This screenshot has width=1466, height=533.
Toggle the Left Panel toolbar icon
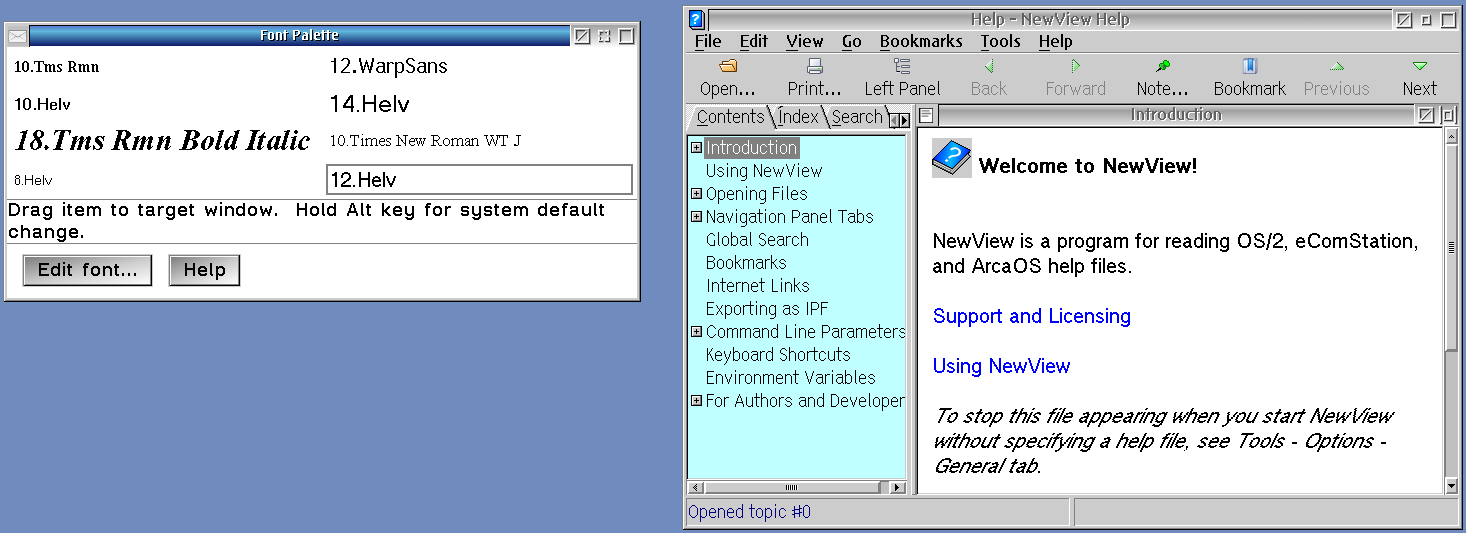pyautogui.click(x=902, y=67)
